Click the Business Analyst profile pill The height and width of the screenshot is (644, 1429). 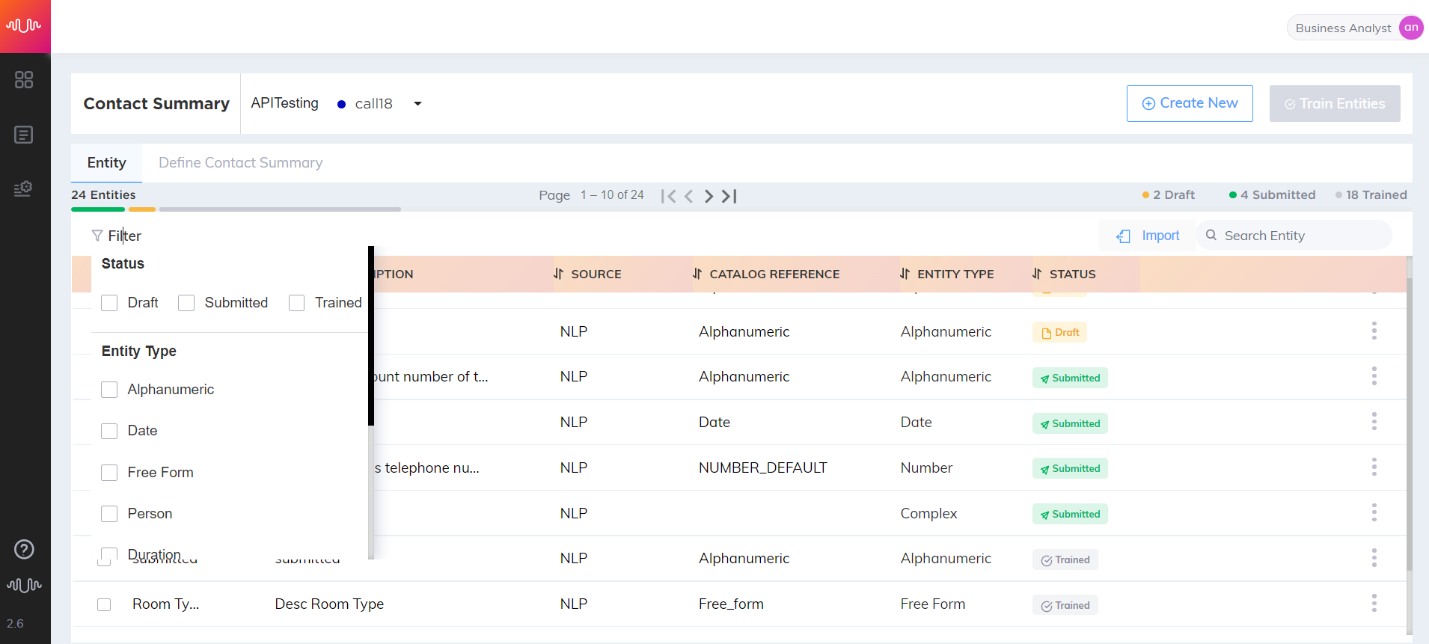tap(1355, 28)
